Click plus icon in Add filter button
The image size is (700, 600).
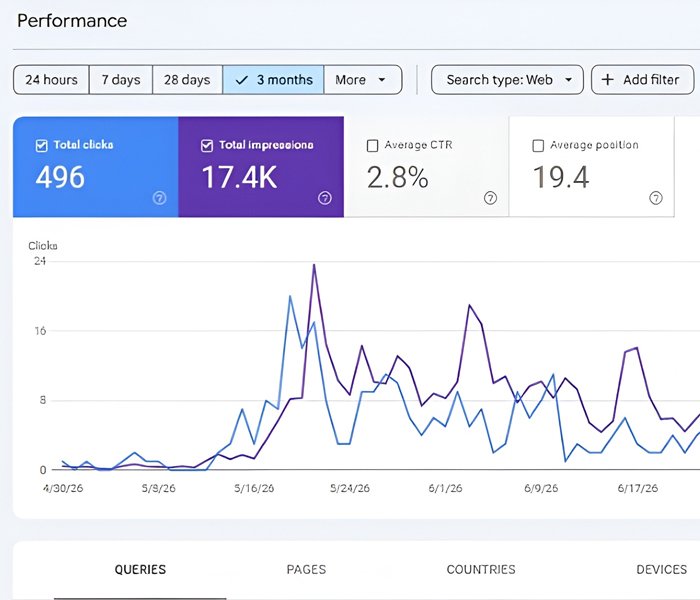coord(607,80)
